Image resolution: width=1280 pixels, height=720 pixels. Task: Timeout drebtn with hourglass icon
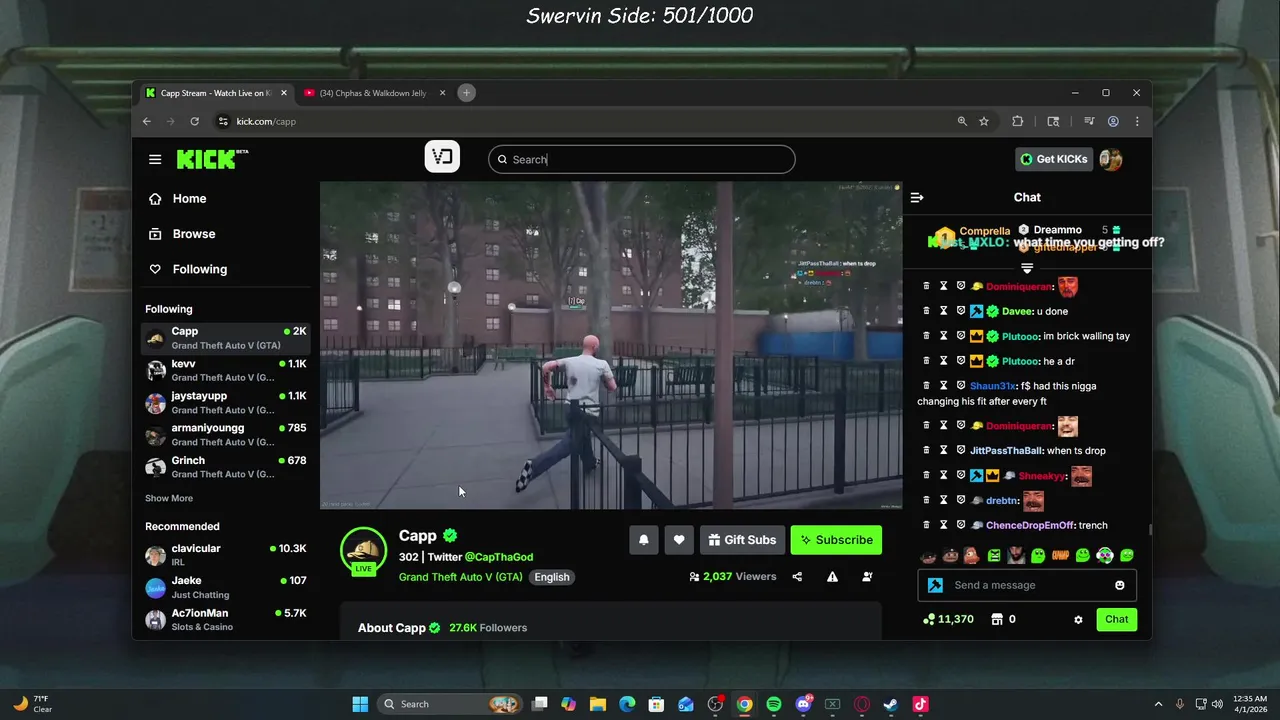tap(943, 500)
